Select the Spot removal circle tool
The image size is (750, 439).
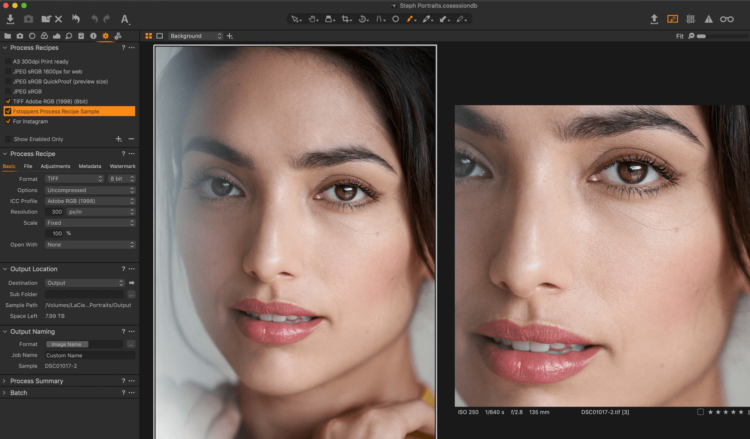(x=396, y=19)
